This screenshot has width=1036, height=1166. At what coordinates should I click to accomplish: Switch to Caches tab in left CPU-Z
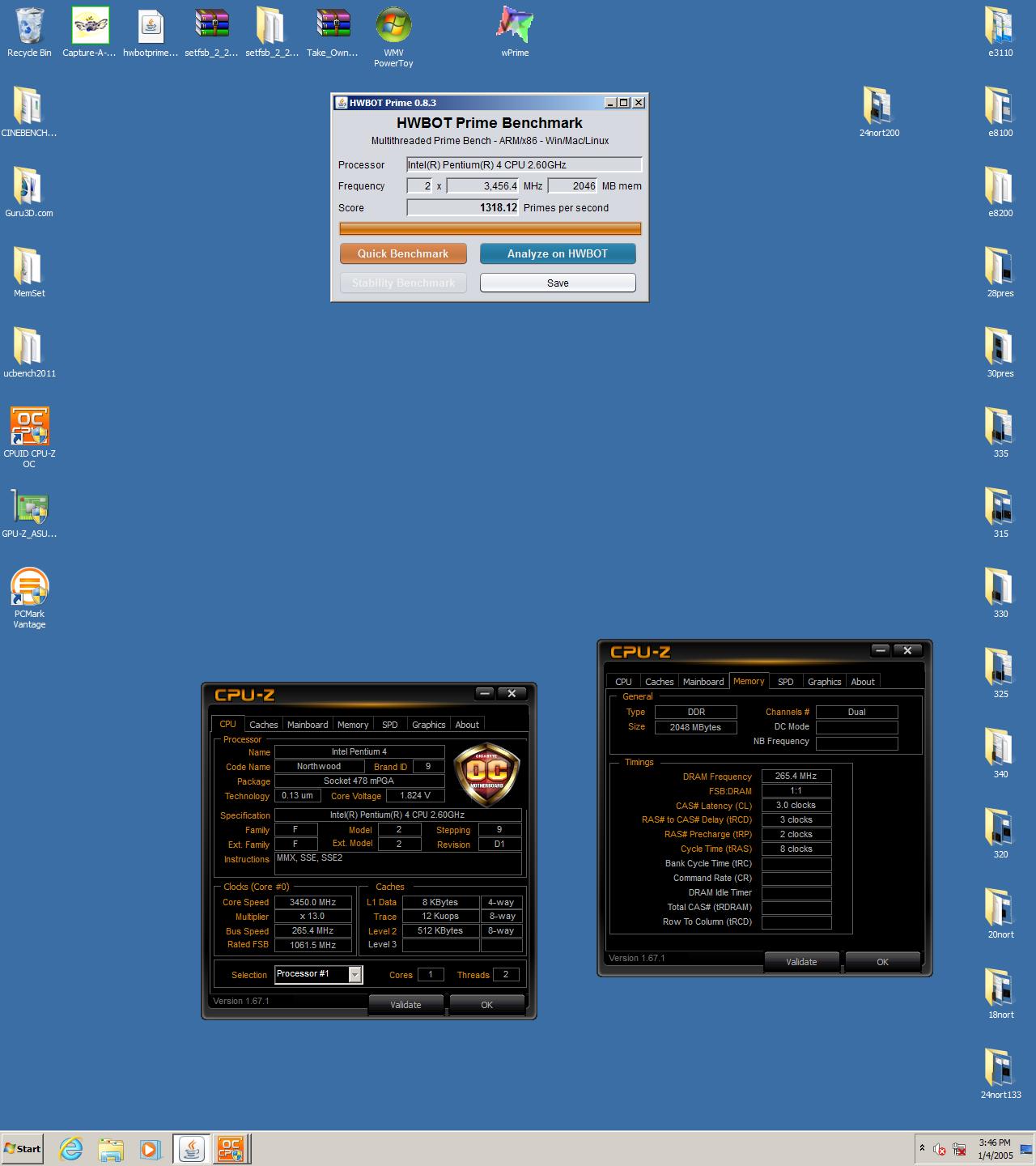pyautogui.click(x=263, y=725)
